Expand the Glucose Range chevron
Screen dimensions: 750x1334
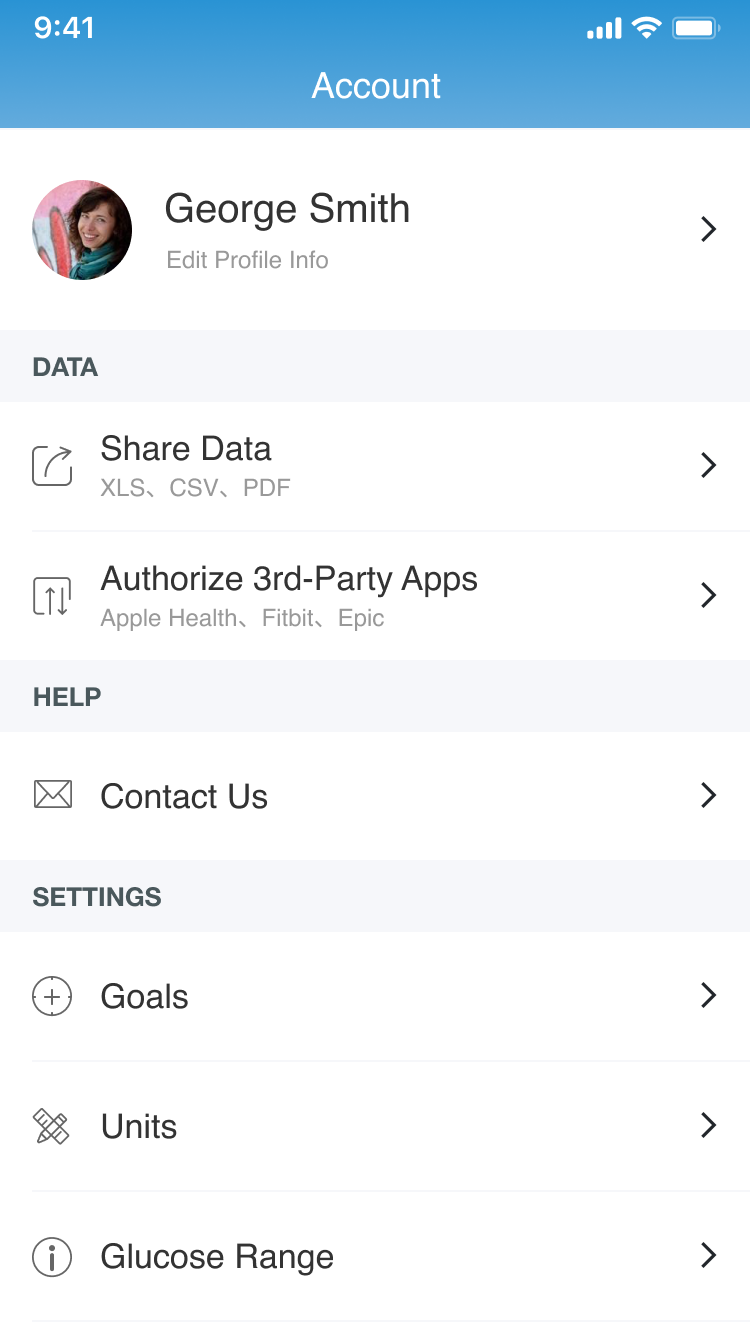[x=709, y=1255]
